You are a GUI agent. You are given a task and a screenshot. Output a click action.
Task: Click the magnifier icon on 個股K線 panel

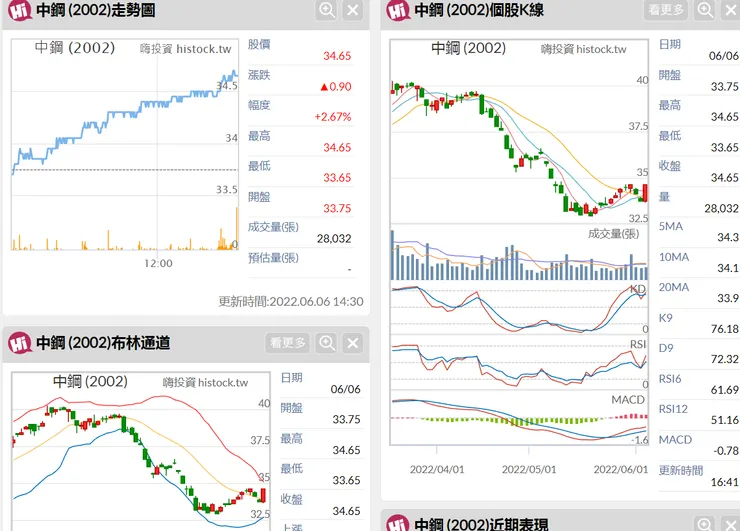tap(705, 11)
